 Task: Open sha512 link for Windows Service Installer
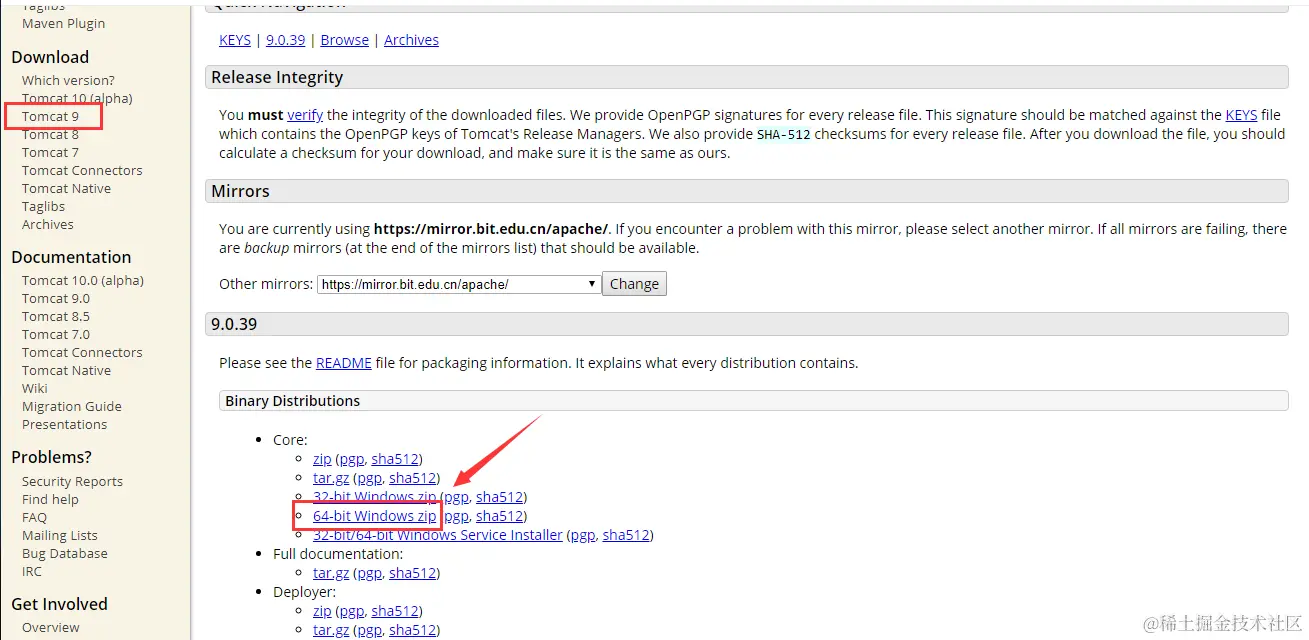[625, 535]
